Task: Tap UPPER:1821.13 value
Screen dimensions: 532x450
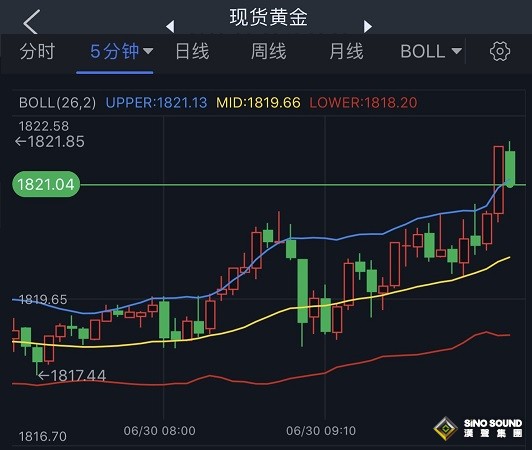Action: [156, 103]
